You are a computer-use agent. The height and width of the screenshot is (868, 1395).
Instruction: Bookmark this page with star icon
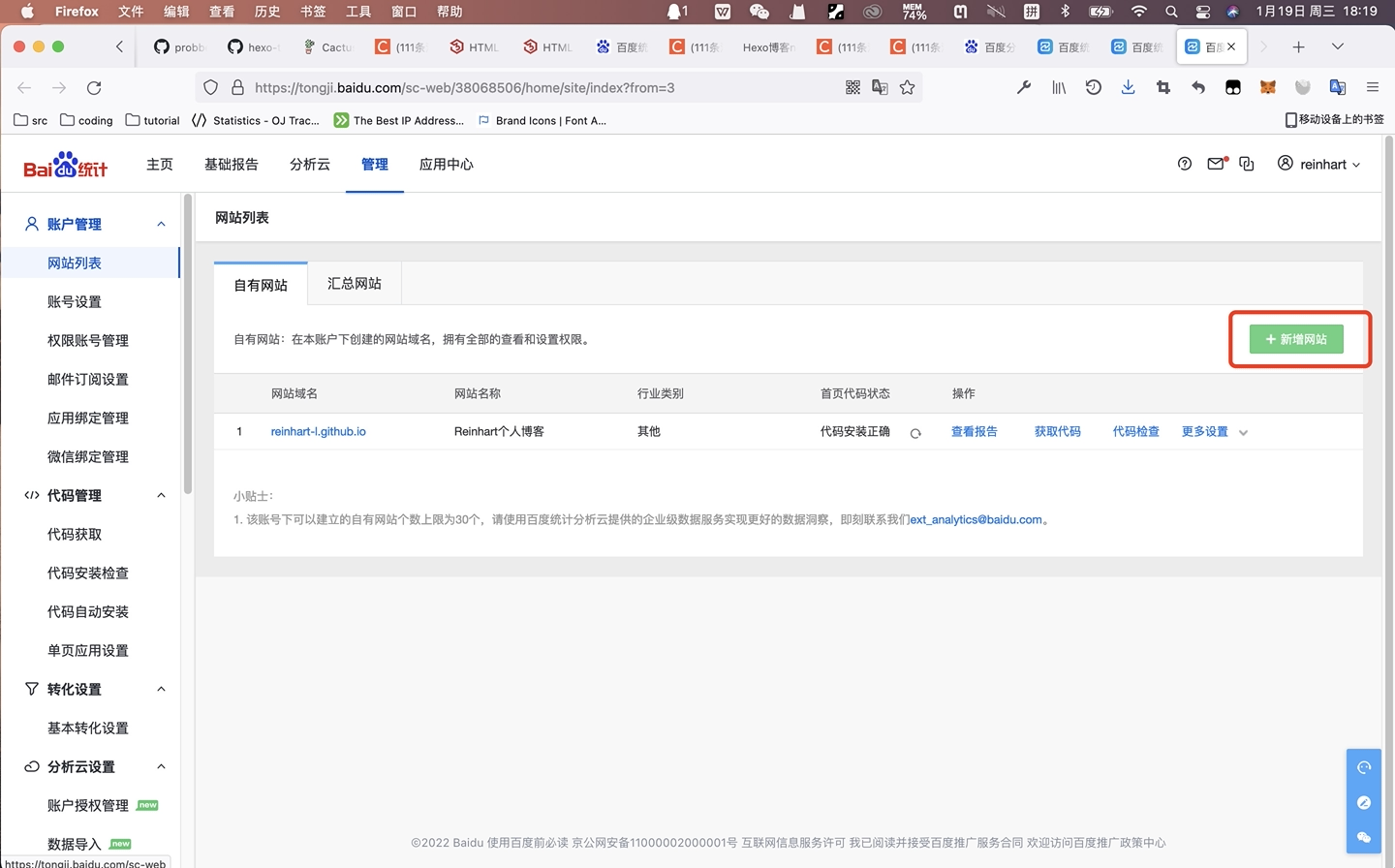(x=907, y=87)
